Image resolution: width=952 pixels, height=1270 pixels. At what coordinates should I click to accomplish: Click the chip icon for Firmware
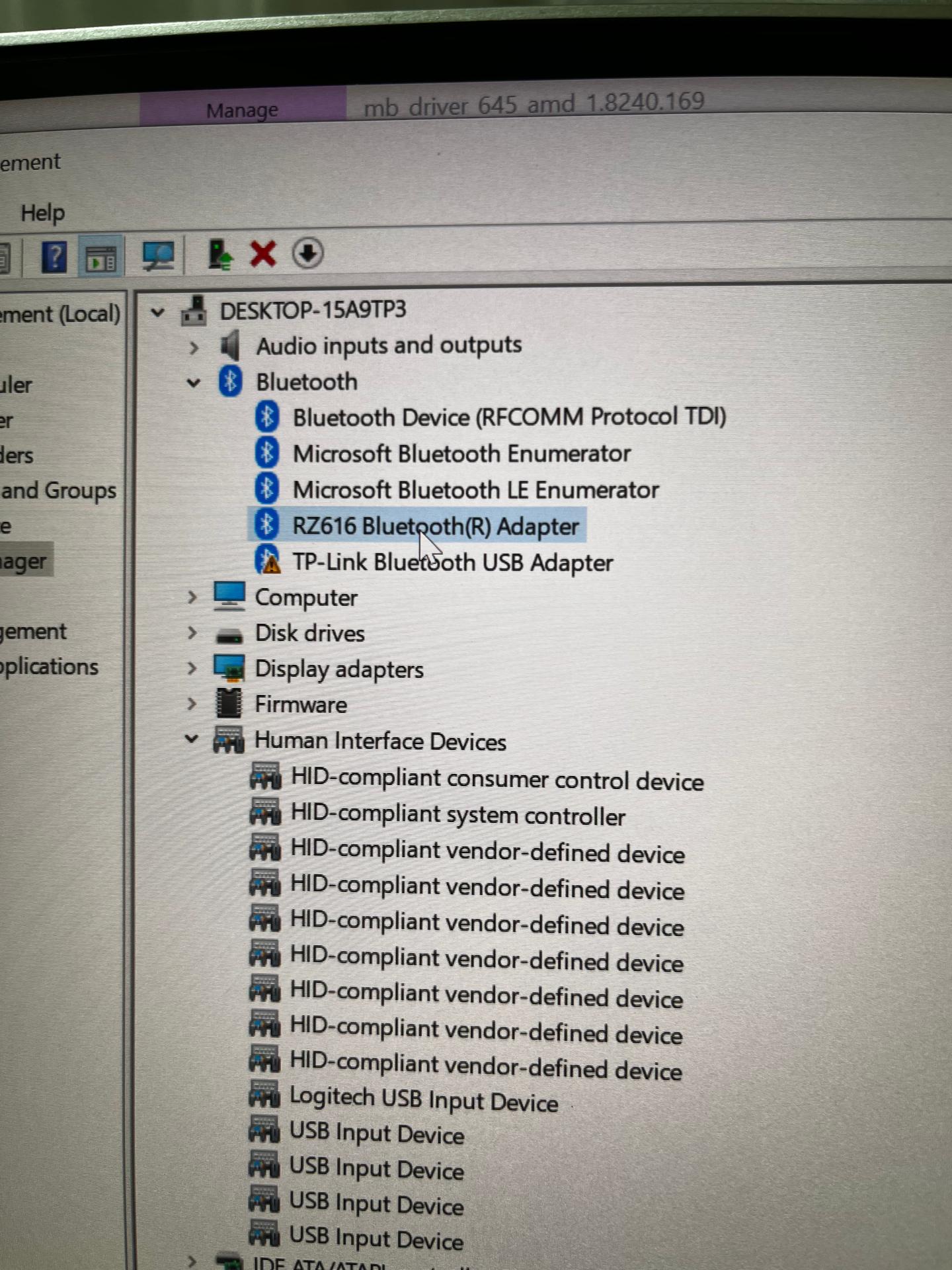(x=229, y=703)
